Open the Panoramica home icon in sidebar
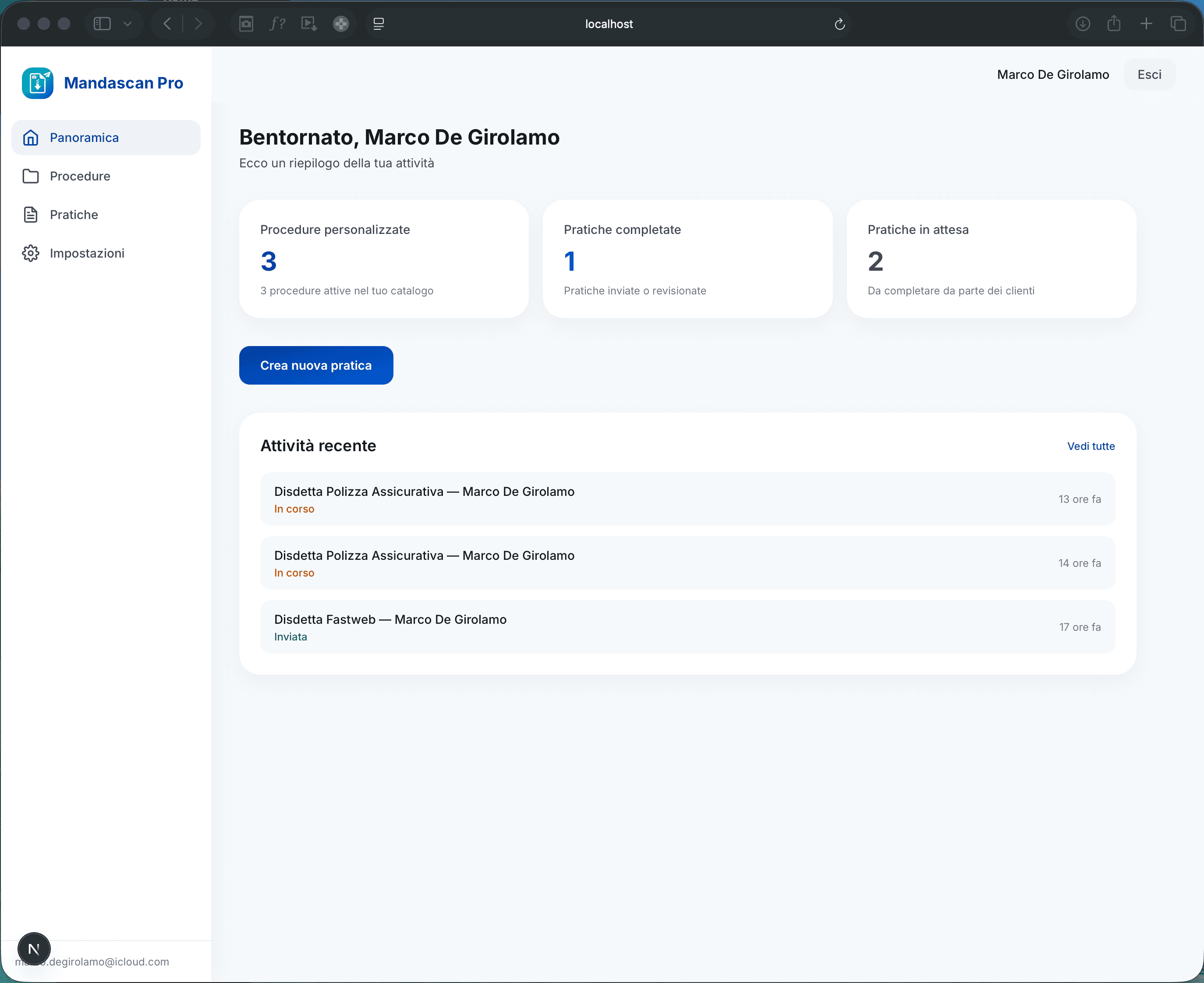The width and height of the screenshot is (1204, 983). point(31,137)
